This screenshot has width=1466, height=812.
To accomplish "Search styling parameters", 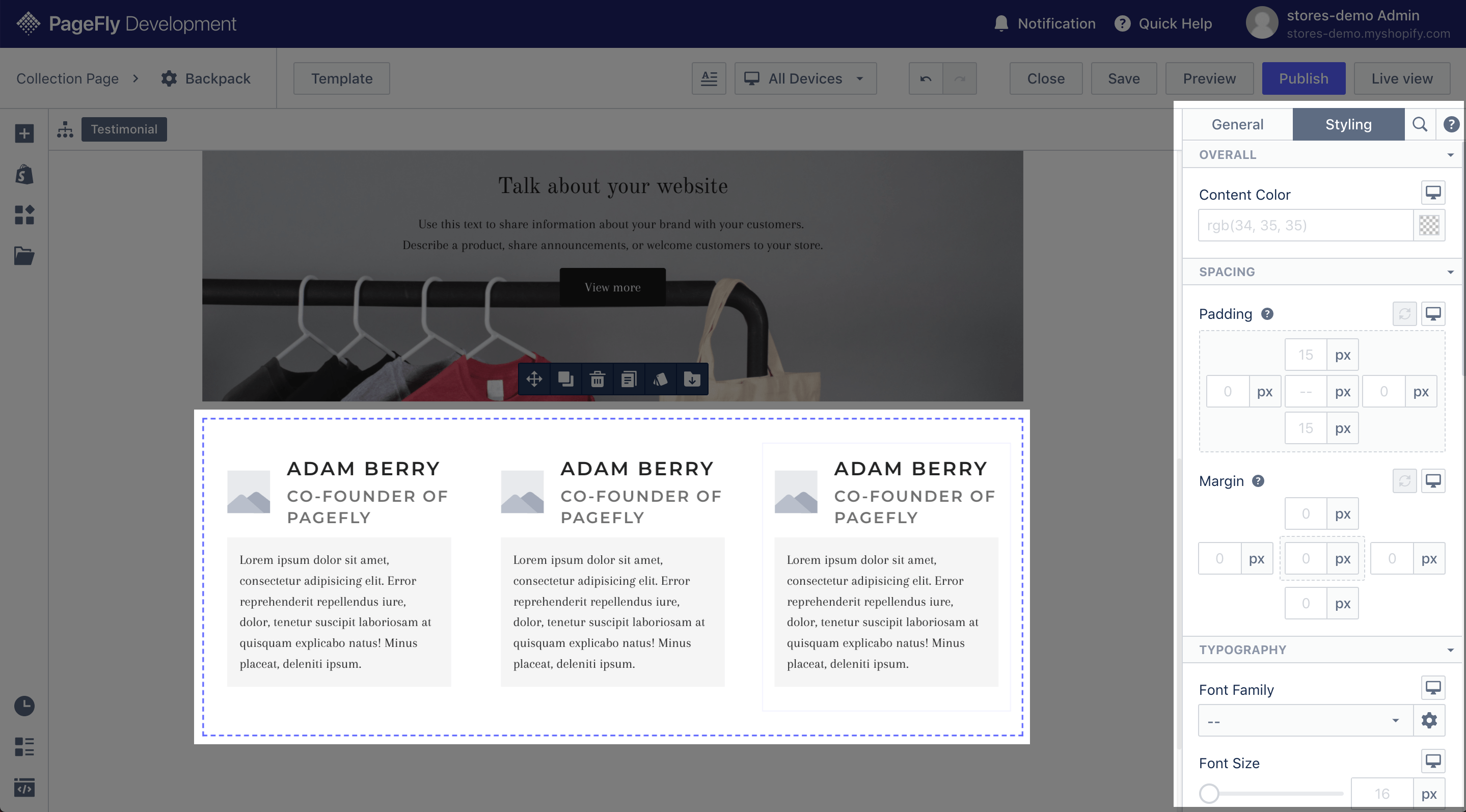I will [x=1420, y=124].
